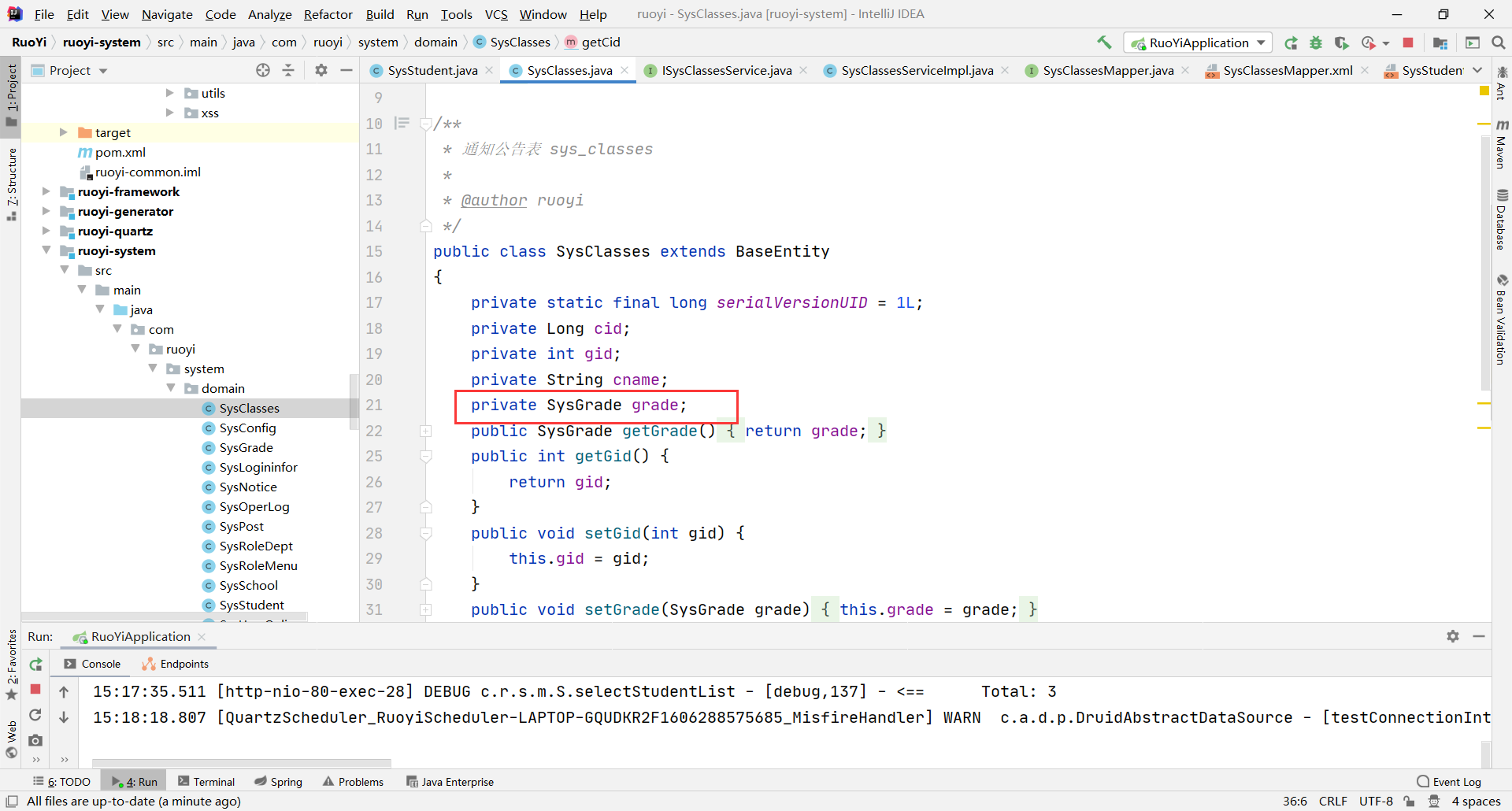Toggle the Maven tool window
The image size is (1512, 811).
click(x=1502, y=144)
